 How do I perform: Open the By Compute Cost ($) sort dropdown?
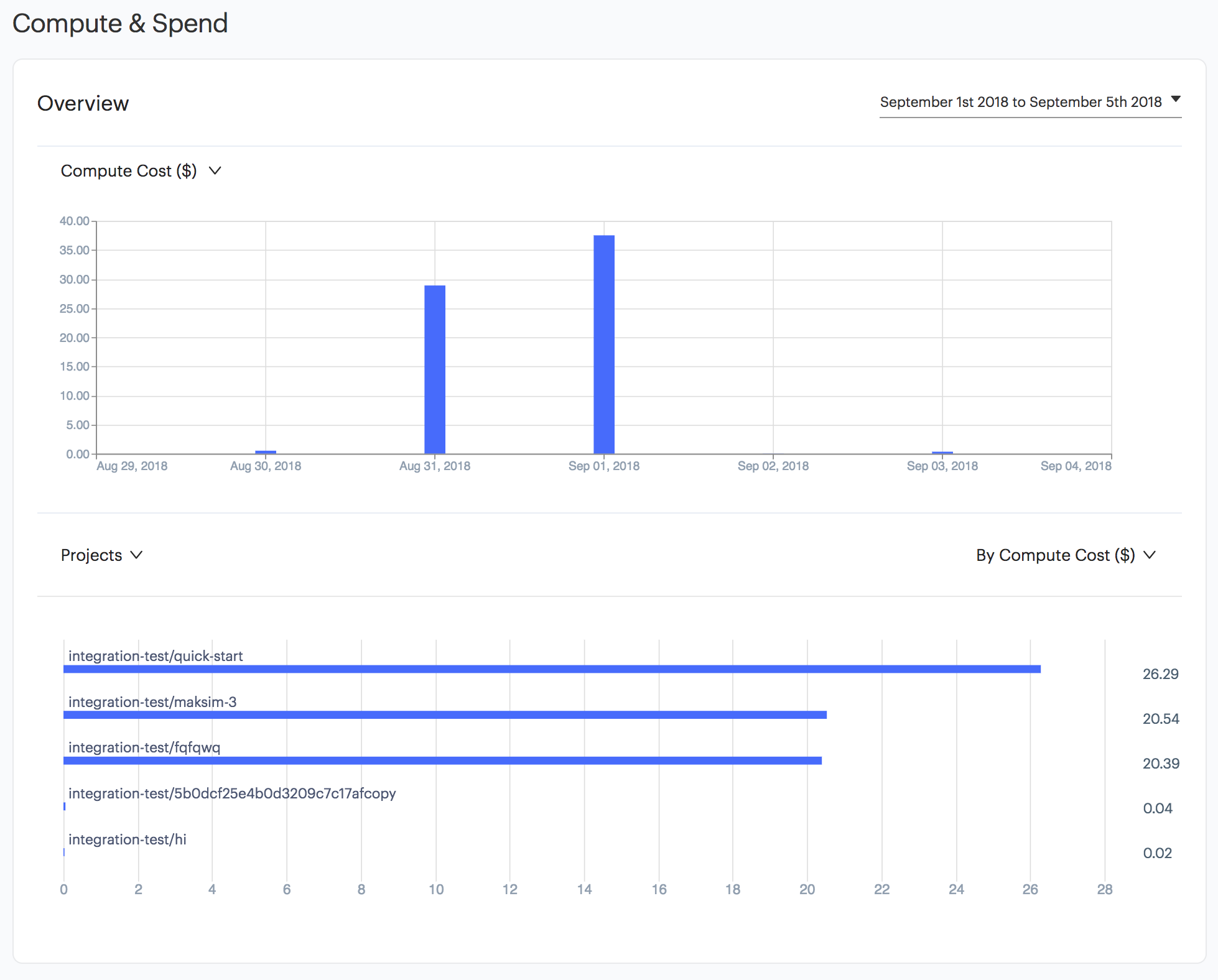tap(1066, 555)
